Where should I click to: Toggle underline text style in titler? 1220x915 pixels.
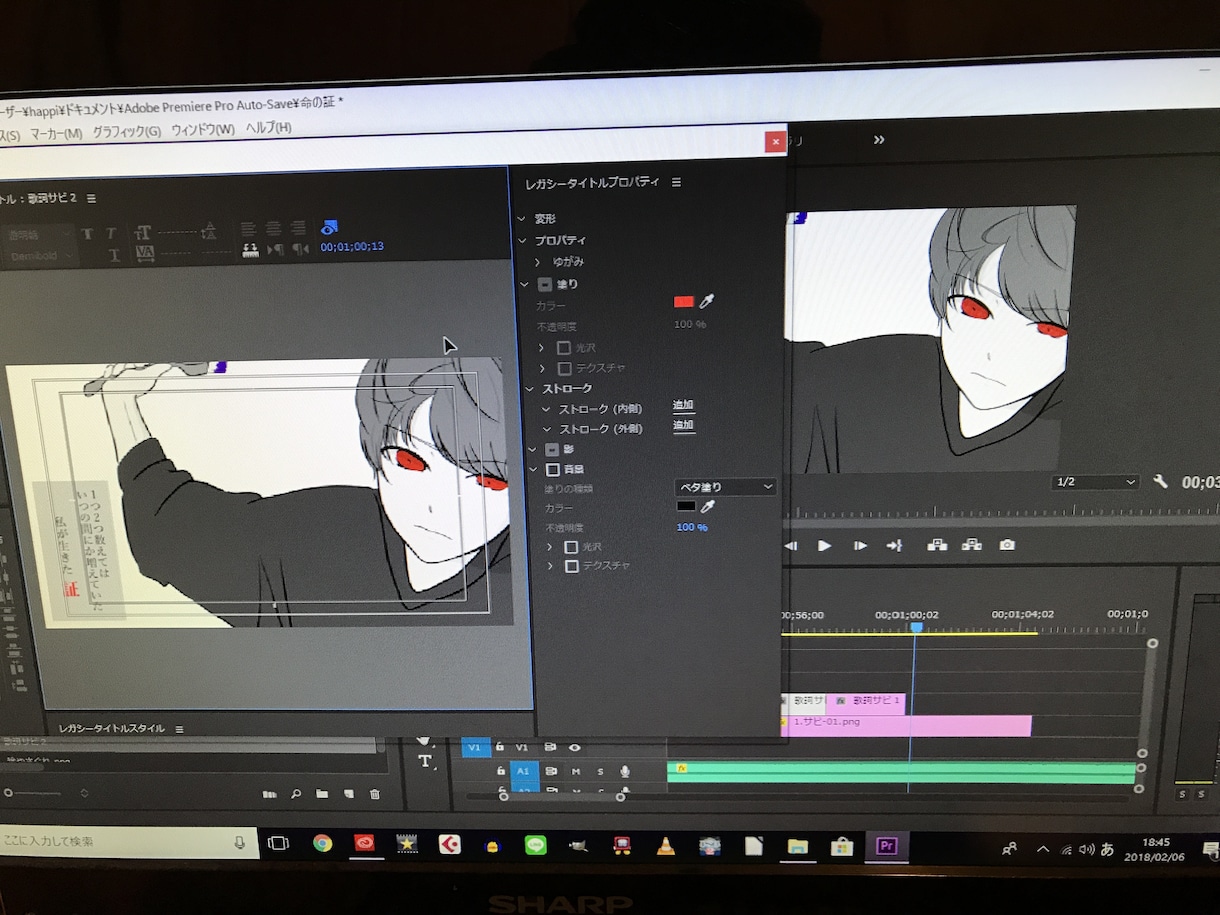click(x=114, y=256)
